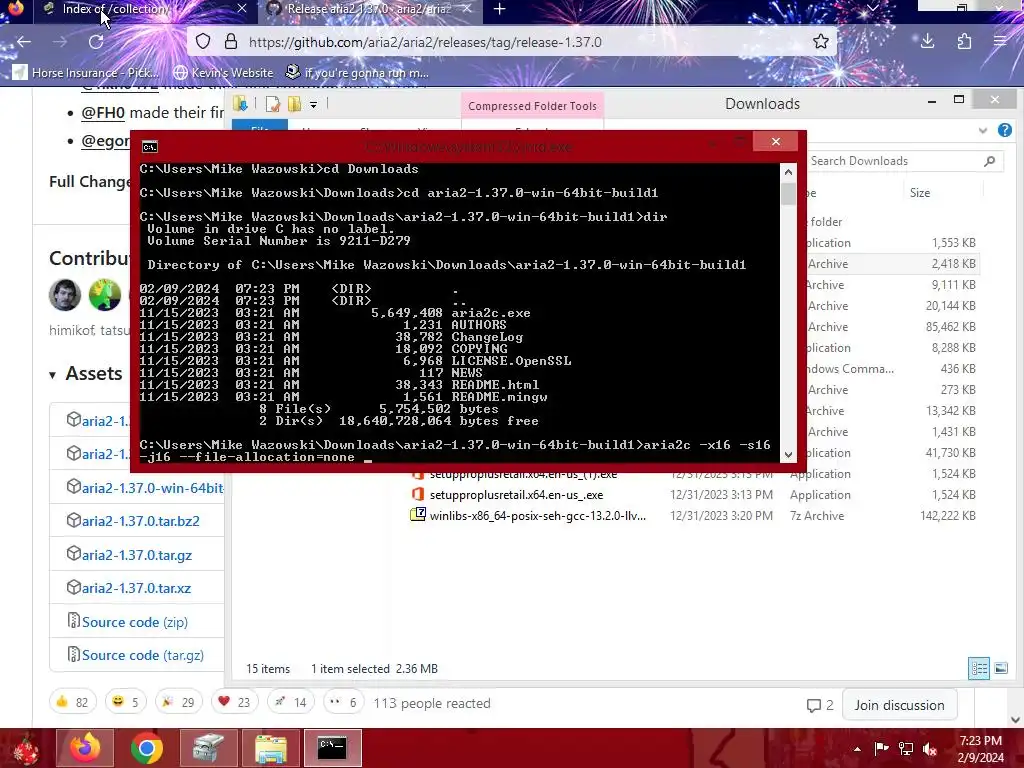Viewport: 1024px width, 768px height.
Task: Toggle laugh reaction with 5
Action: 125,702
